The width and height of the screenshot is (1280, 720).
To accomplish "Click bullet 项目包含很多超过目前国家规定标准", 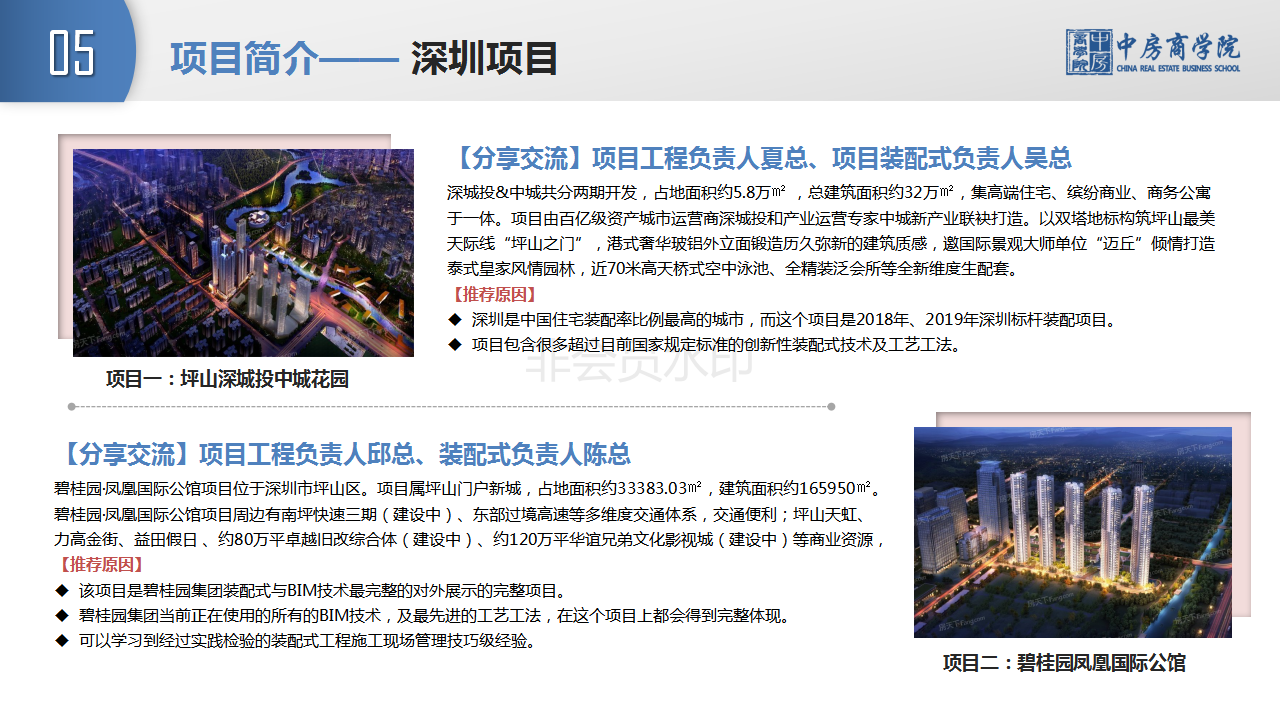I will [705, 345].
